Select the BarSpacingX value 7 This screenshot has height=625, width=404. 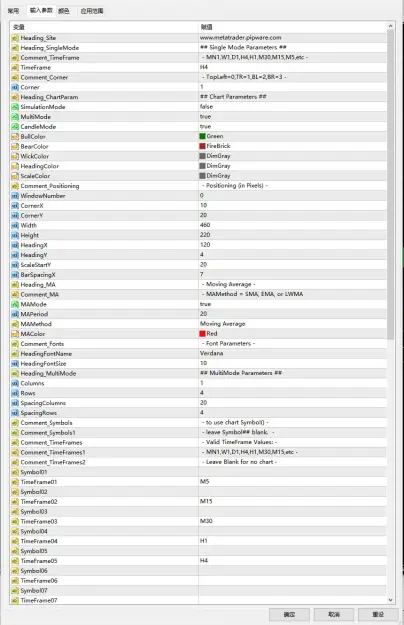202,275
